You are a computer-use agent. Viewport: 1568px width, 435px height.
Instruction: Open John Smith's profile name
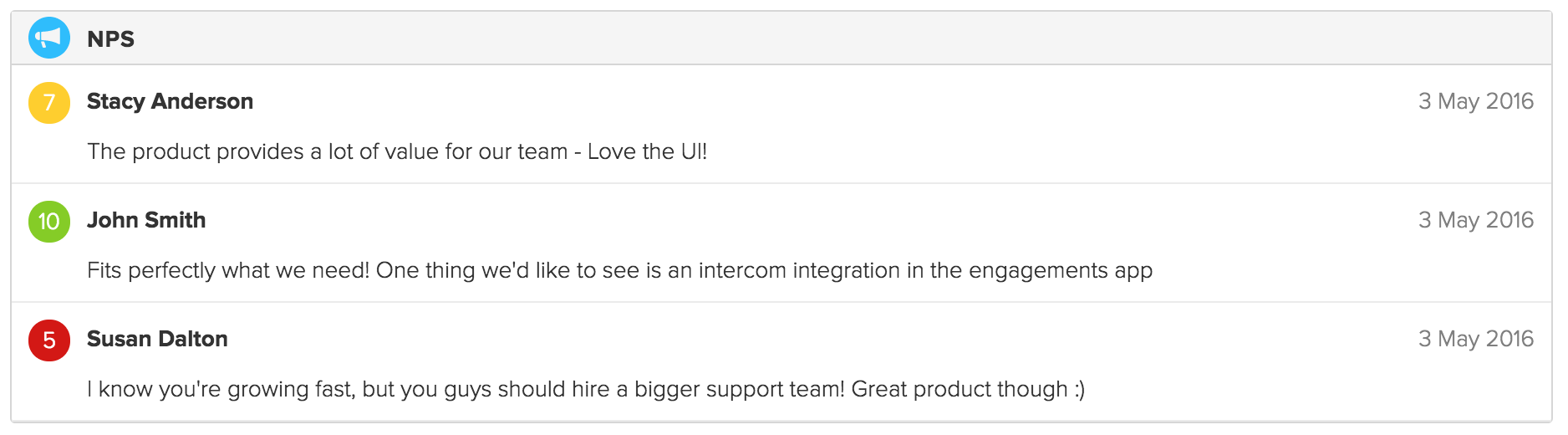point(146,220)
